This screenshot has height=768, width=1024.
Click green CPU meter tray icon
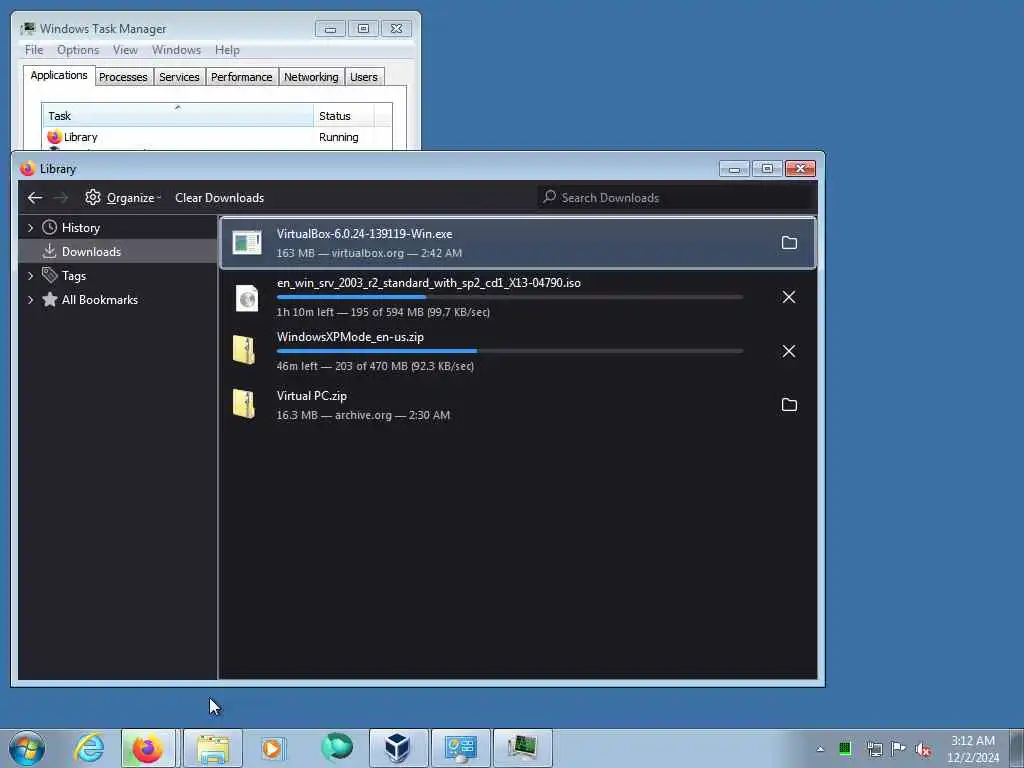[x=845, y=748]
